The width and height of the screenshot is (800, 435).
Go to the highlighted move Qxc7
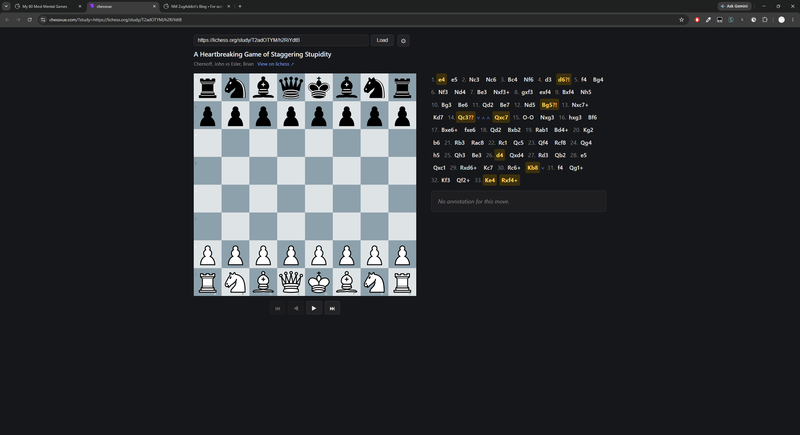click(x=501, y=118)
